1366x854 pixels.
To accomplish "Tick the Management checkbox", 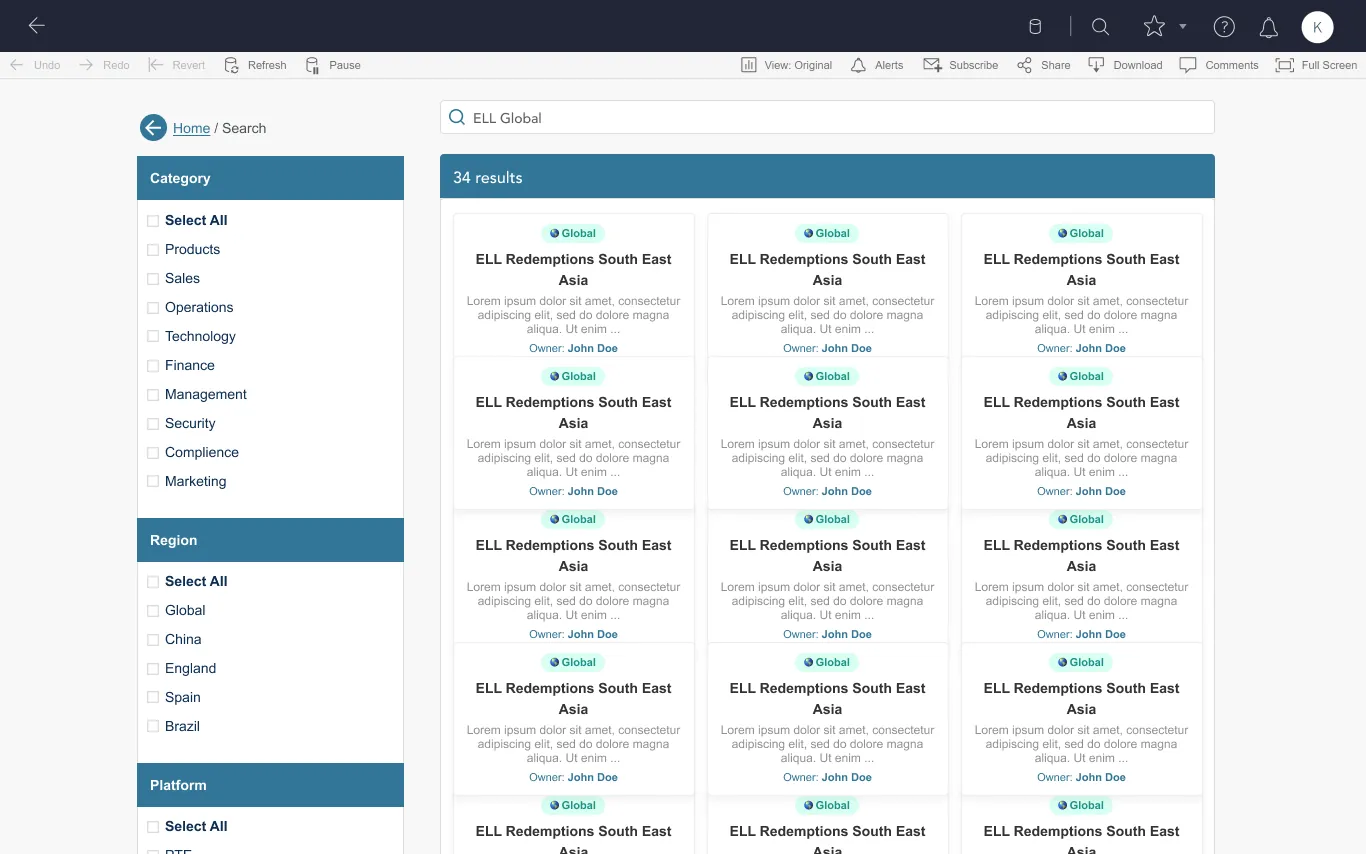I will click(x=153, y=394).
